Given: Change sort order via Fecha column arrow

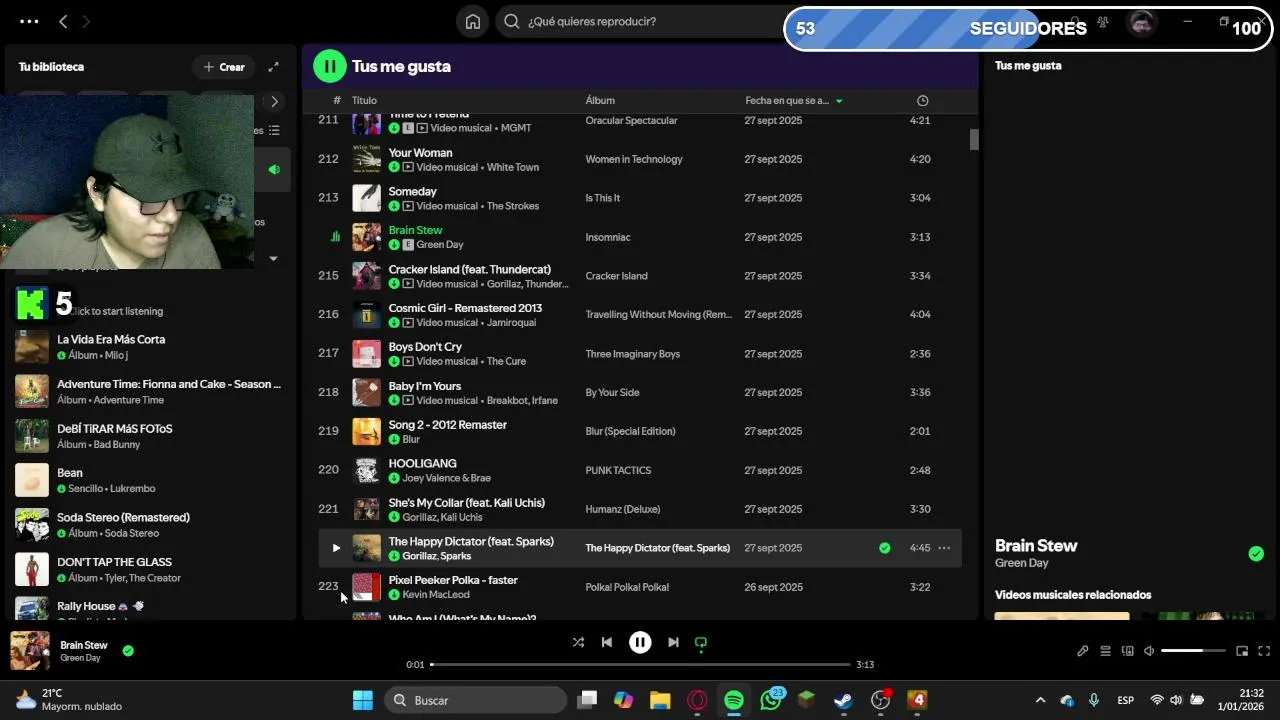Looking at the screenshot, I should point(839,101).
